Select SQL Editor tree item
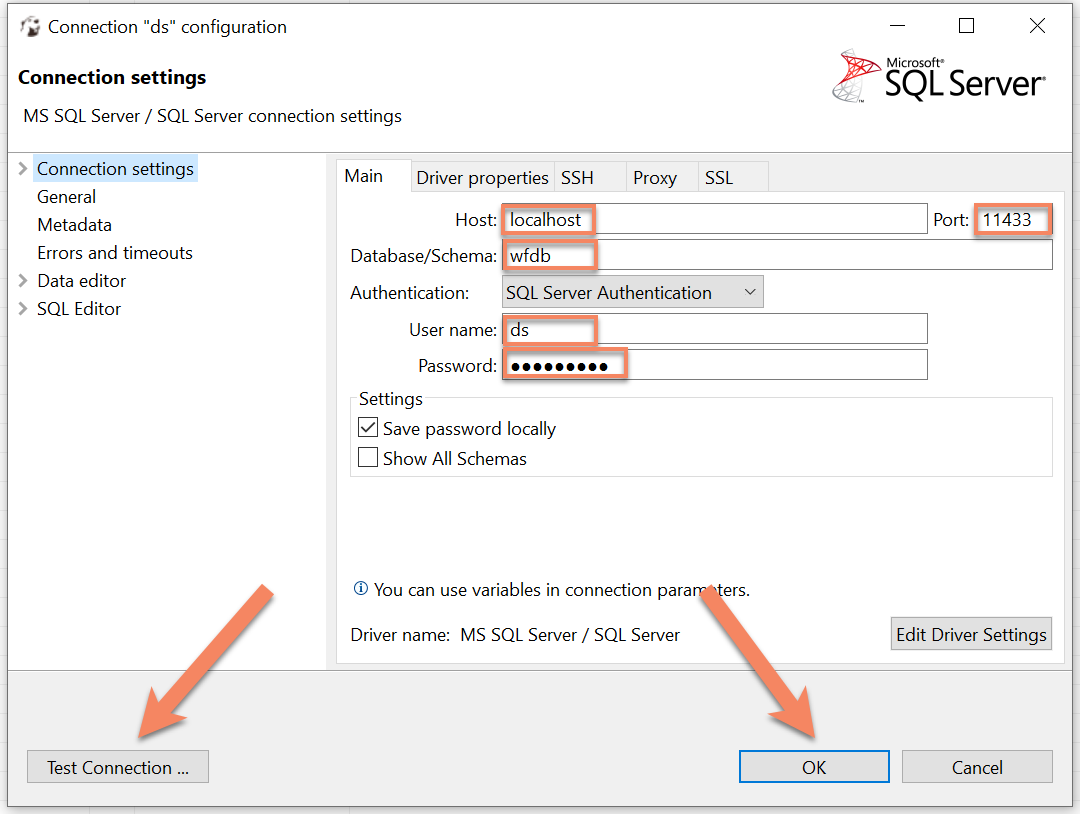Image resolution: width=1080 pixels, height=814 pixels. (79, 309)
